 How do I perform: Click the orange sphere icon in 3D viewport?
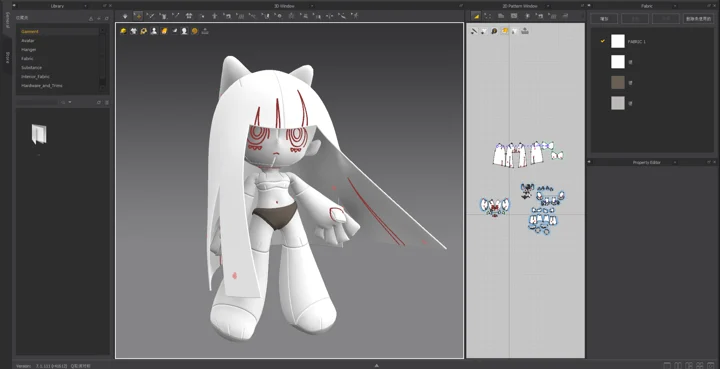tap(195, 31)
